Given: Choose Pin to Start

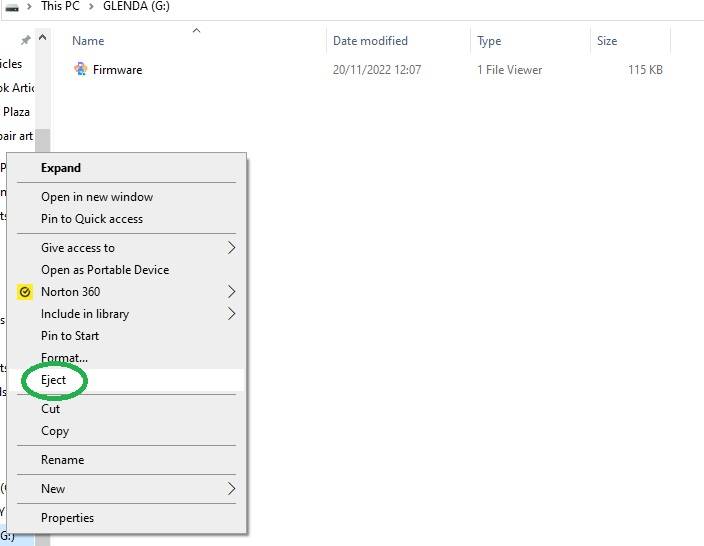Looking at the screenshot, I should pyautogui.click(x=127, y=336).
